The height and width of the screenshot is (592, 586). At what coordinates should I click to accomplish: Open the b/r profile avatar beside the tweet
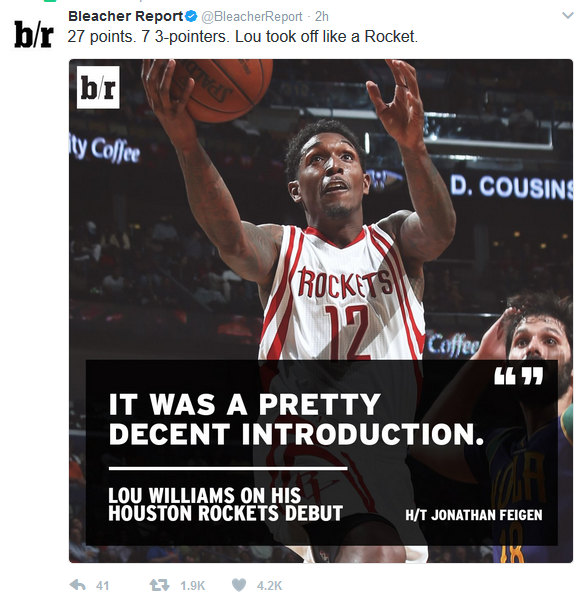click(34, 34)
